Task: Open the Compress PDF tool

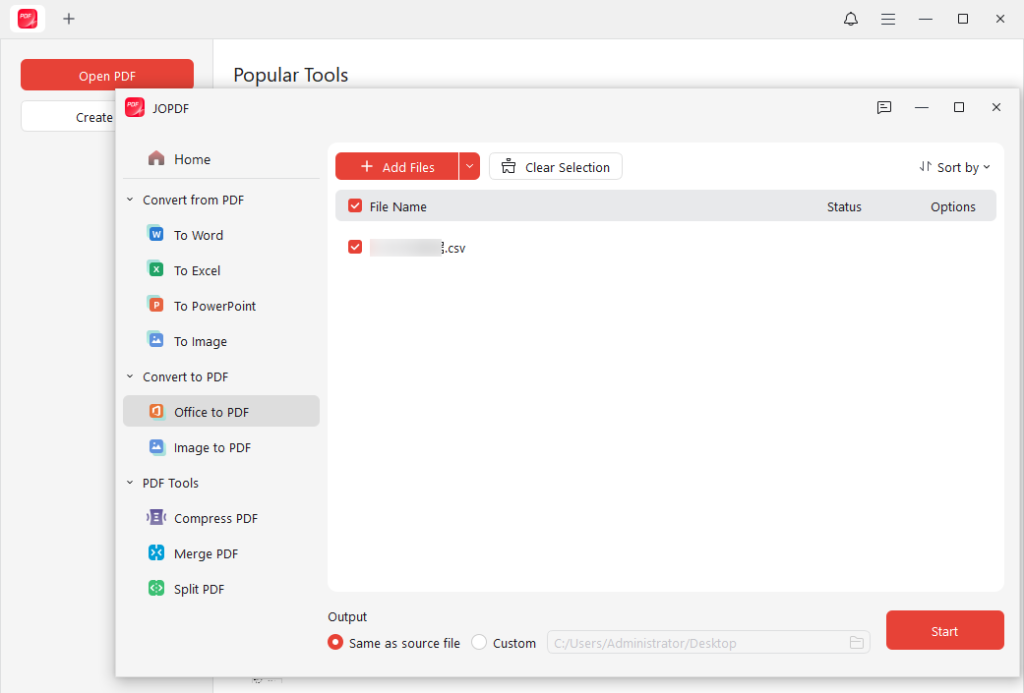Action: (x=215, y=518)
